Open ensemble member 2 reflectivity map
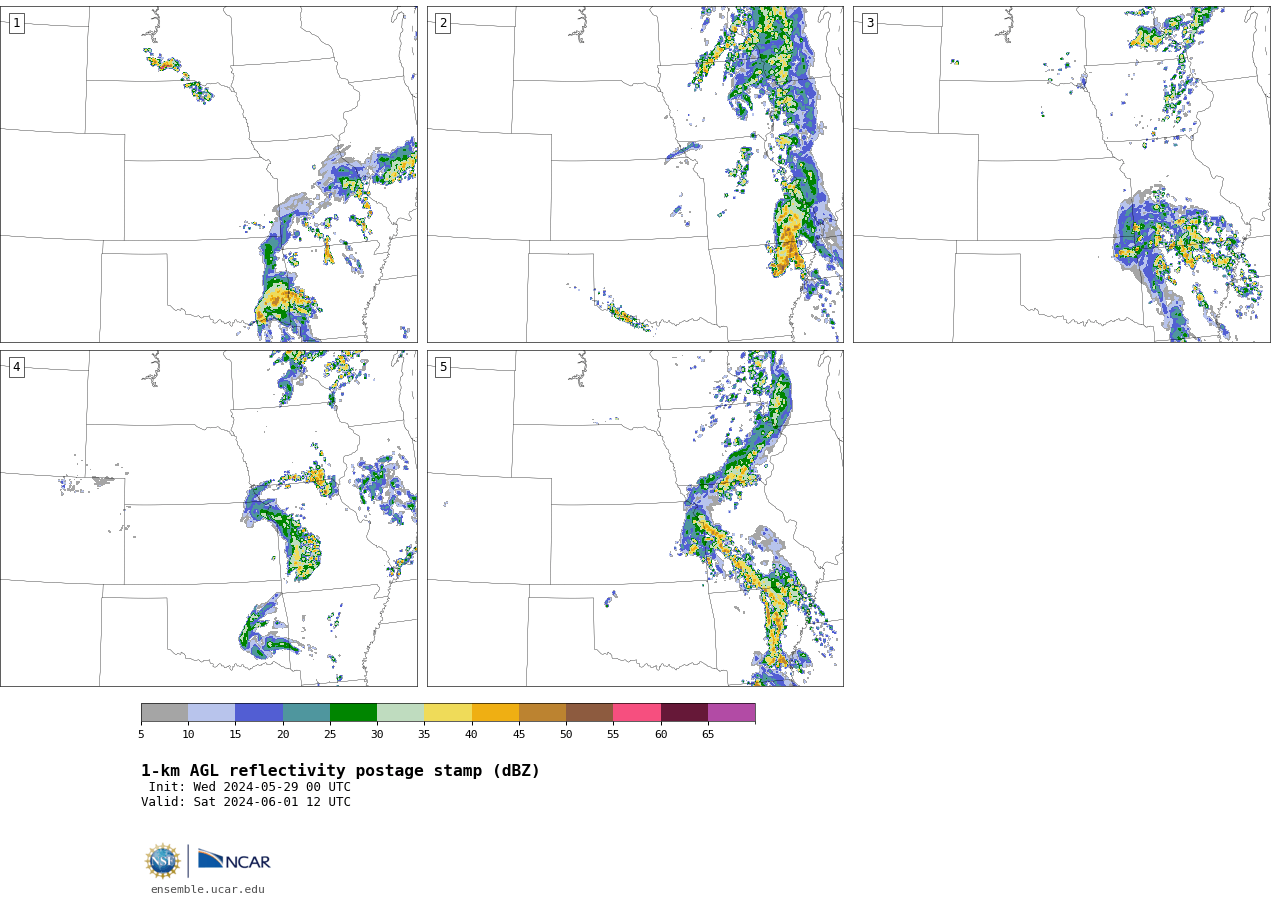The width and height of the screenshot is (1280, 901). tap(635, 174)
